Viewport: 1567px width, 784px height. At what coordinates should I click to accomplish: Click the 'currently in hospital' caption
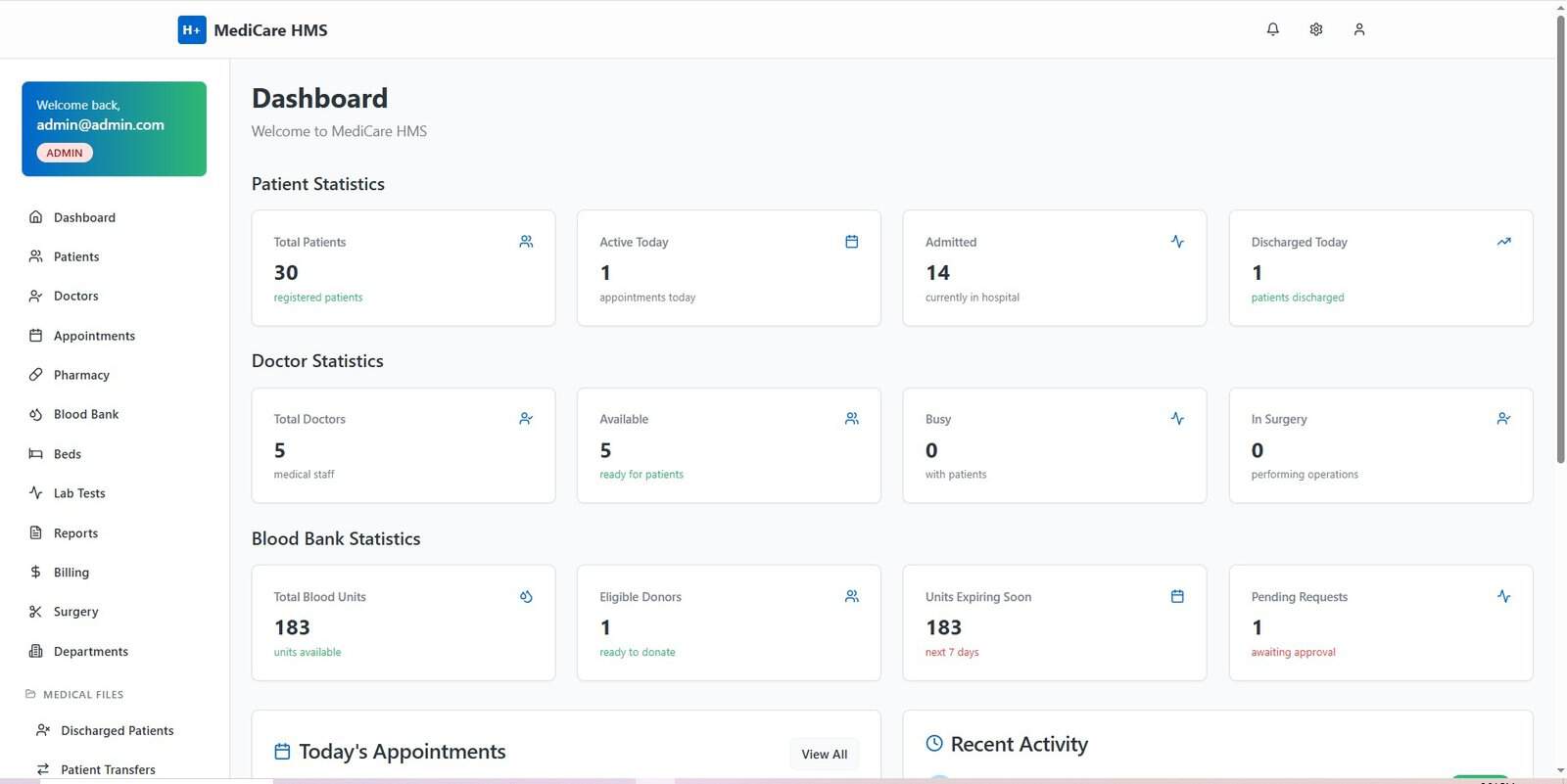point(973,298)
